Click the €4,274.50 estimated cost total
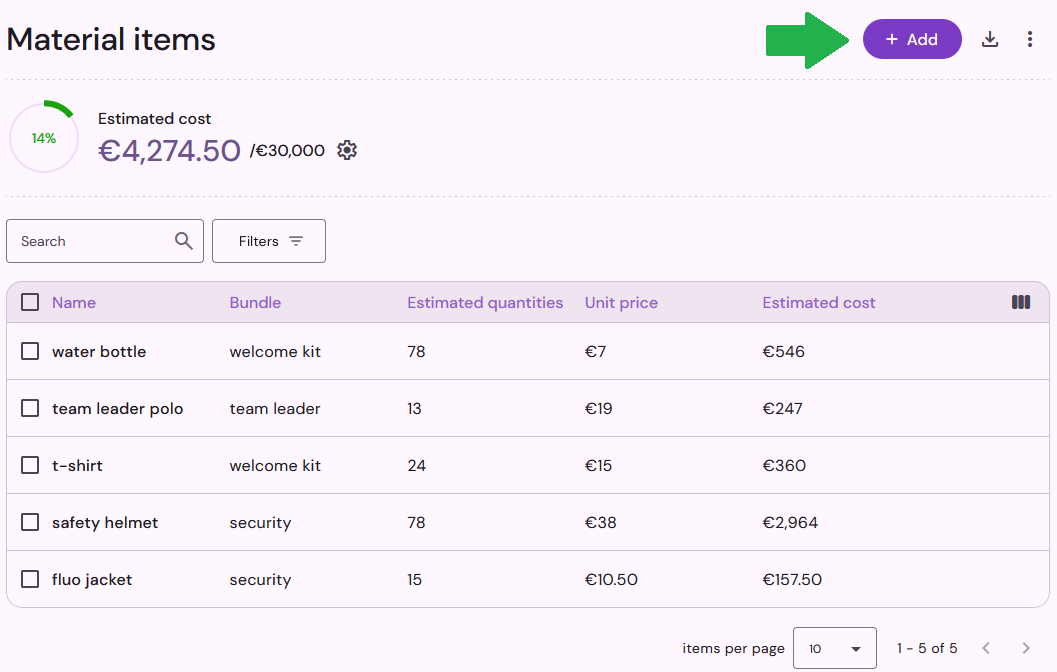The width and height of the screenshot is (1057, 672). pyautogui.click(x=169, y=150)
